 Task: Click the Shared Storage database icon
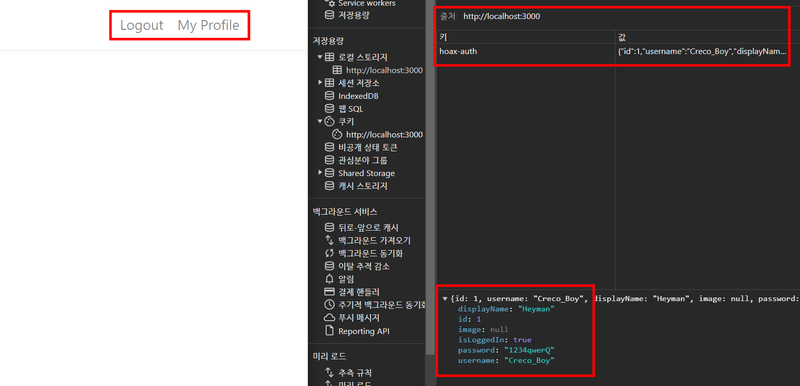tap(330, 173)
